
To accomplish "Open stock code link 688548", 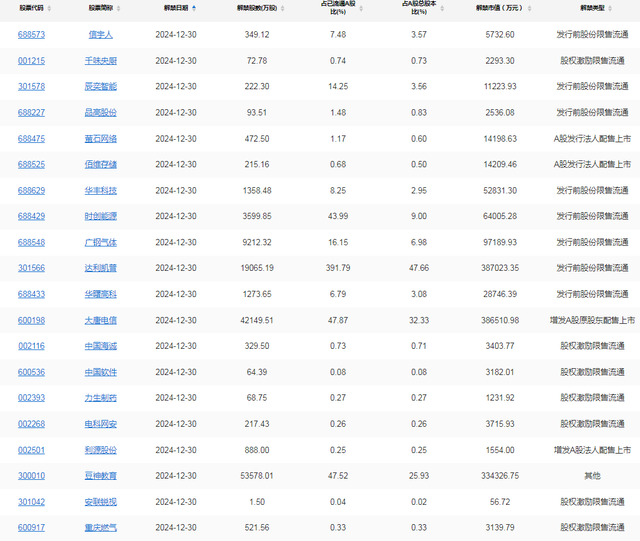I will pyautogui.click(x=31, y=243).
